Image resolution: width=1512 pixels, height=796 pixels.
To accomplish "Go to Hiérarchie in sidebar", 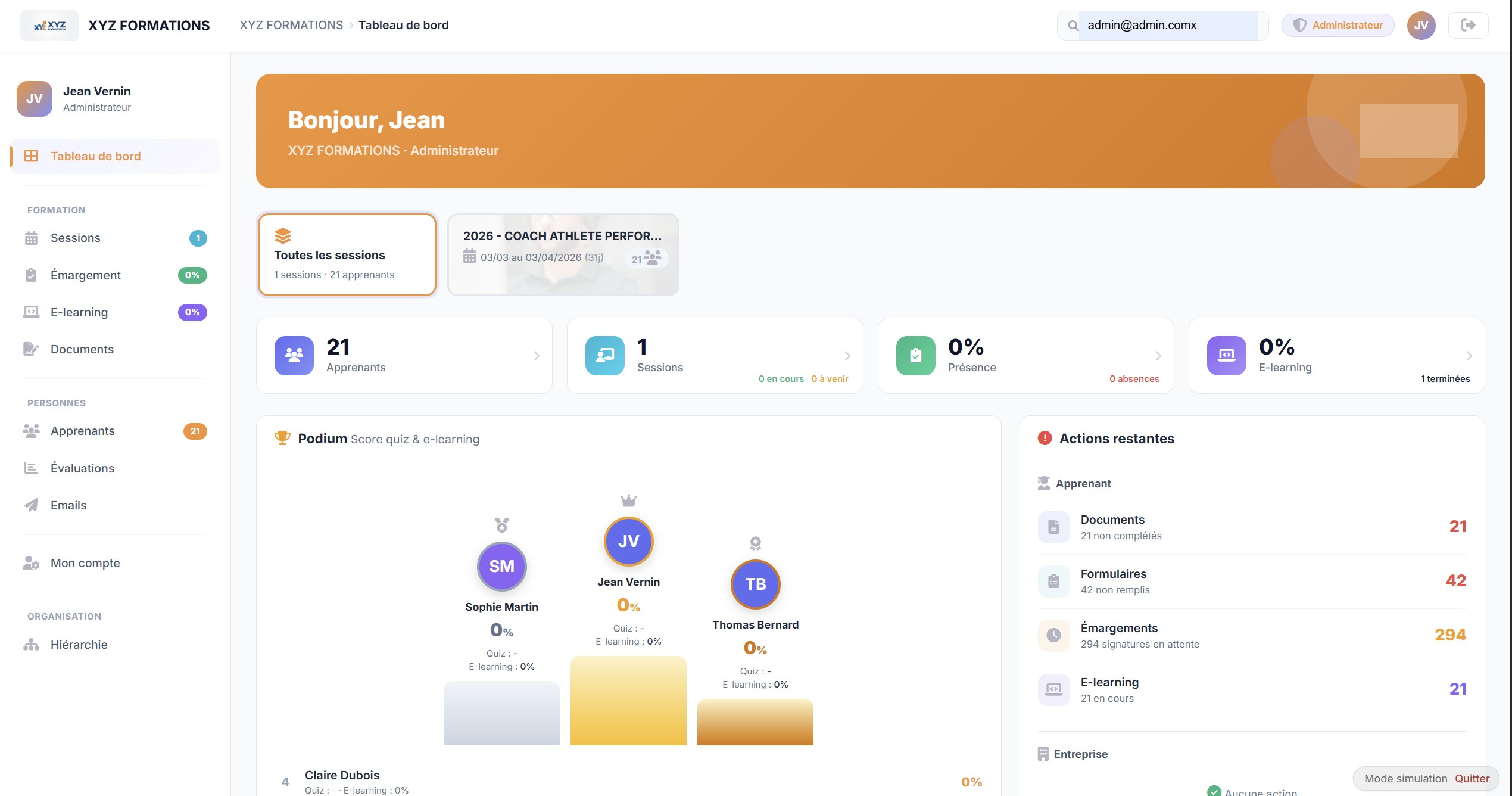I will click(79, 645).
